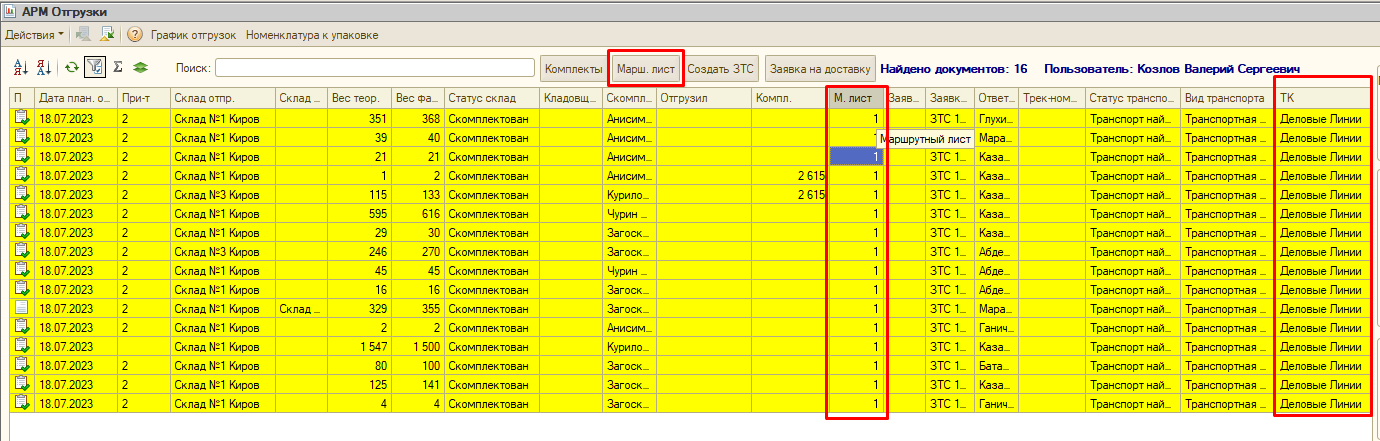Click the sigma totals icon
Image resolution: width=1380 pixels, height=441 pixels.
click(x=117, y=68)
